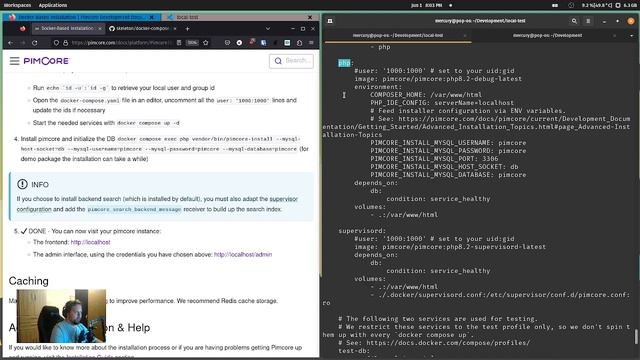
Task: Click the white round extension icon
Action: [x=239, y=42]
